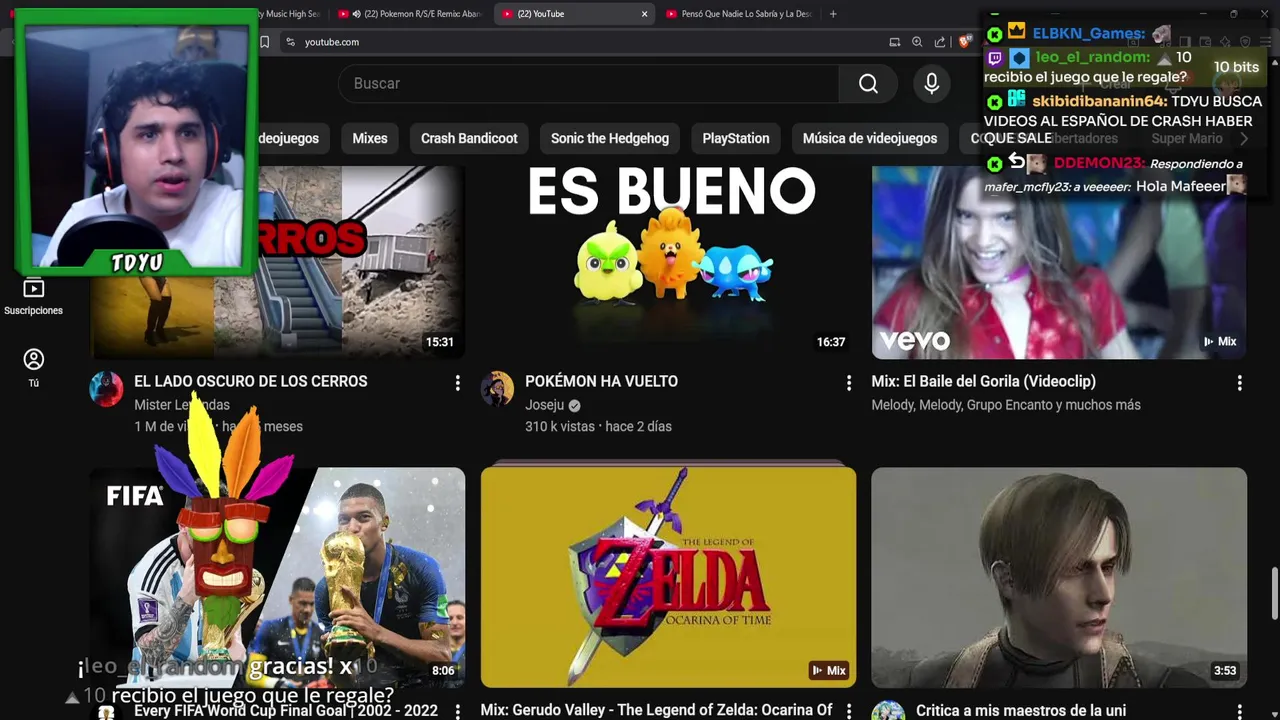Play the FIFA World Cup thumbnail
1280x720 pixels.
point(277,577)
